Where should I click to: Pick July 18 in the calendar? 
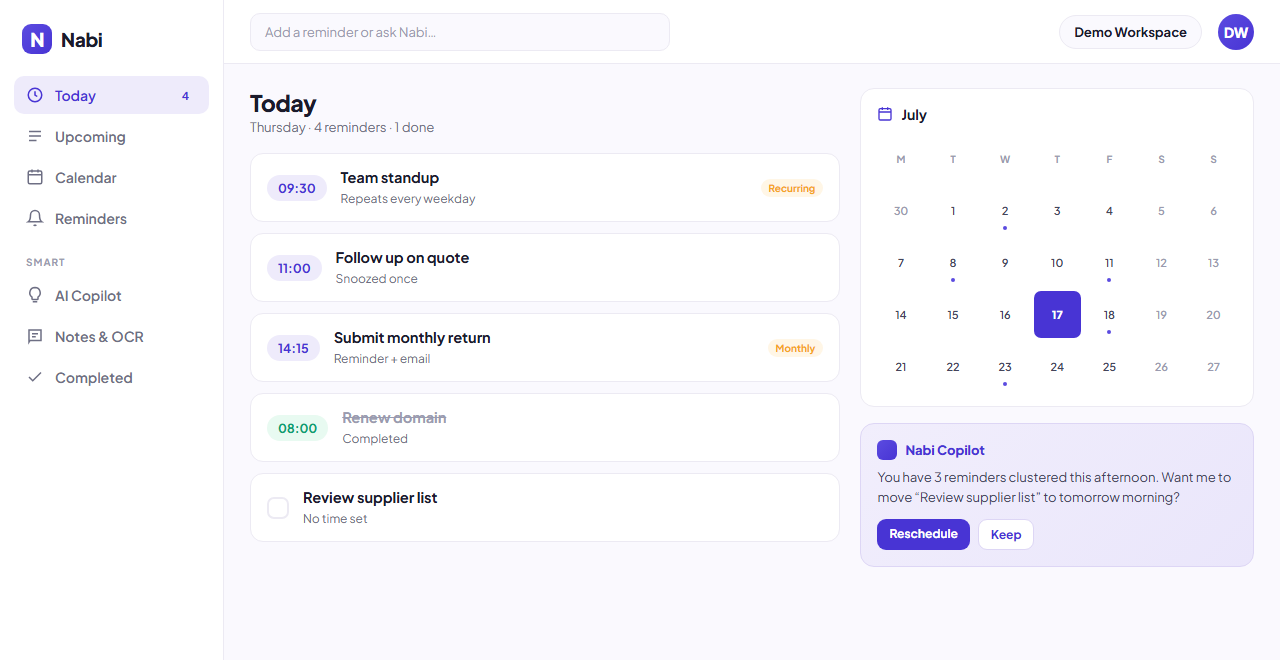pos(1109,314)
